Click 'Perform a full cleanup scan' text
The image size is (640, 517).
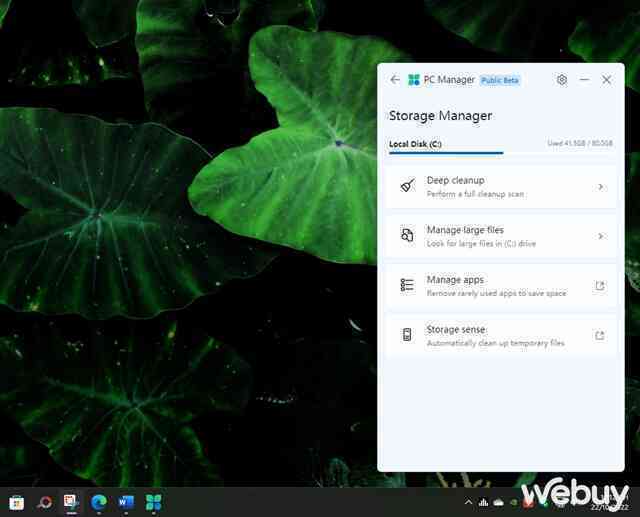pos(476,194)
